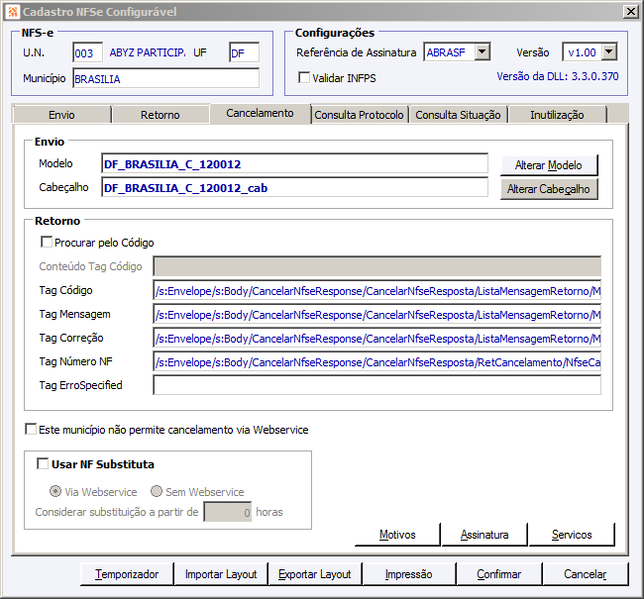
Task: Open the Servicos button
Action: tap(572, 534)
